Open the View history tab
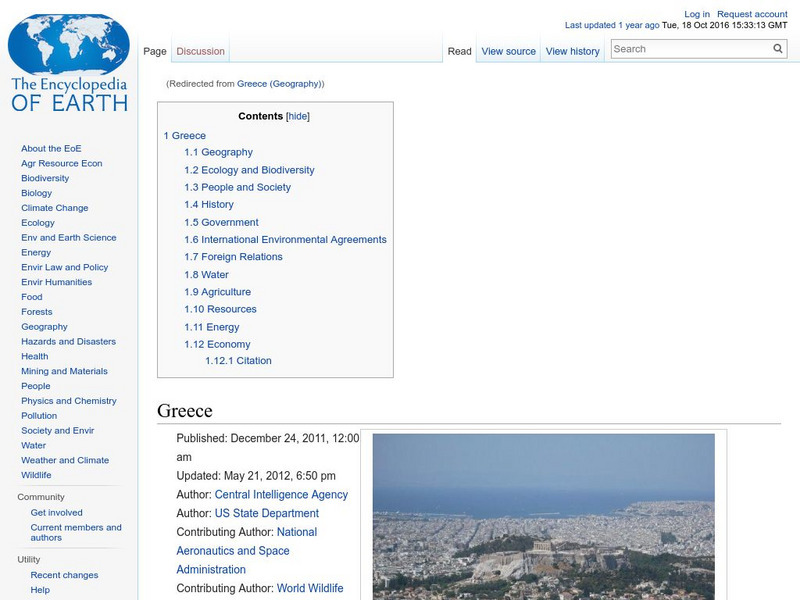The height and width of the screenshot is (600, 800). pyautogui.click(x=572, y=50)
